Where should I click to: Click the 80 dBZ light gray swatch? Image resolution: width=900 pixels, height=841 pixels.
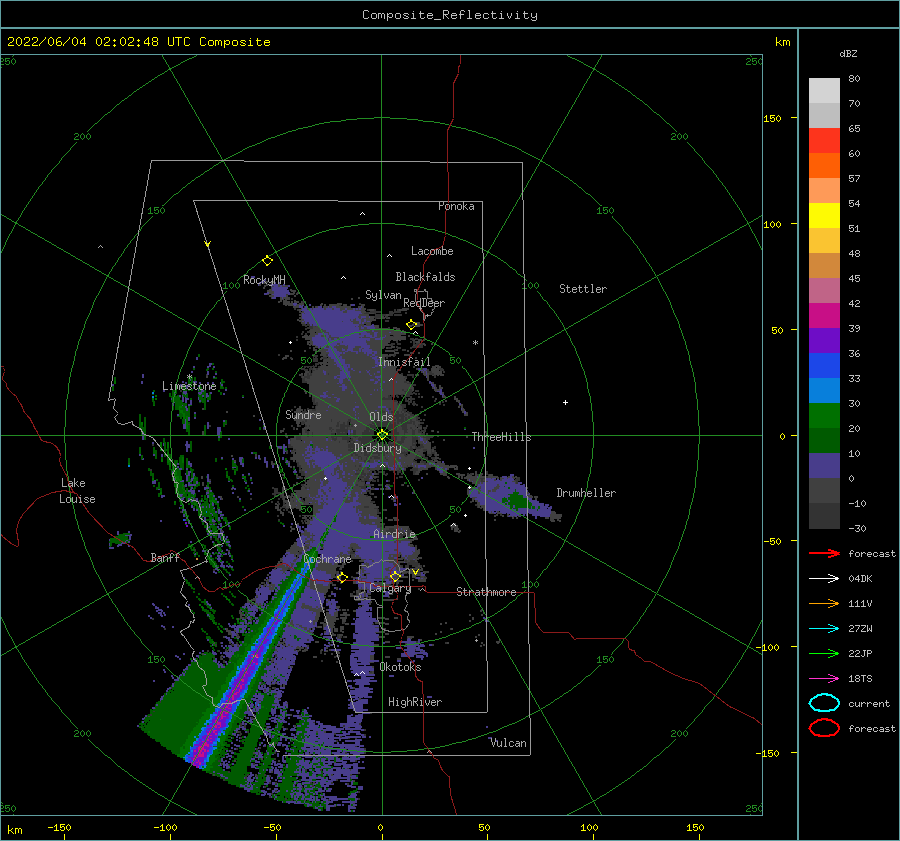point(824,90)
